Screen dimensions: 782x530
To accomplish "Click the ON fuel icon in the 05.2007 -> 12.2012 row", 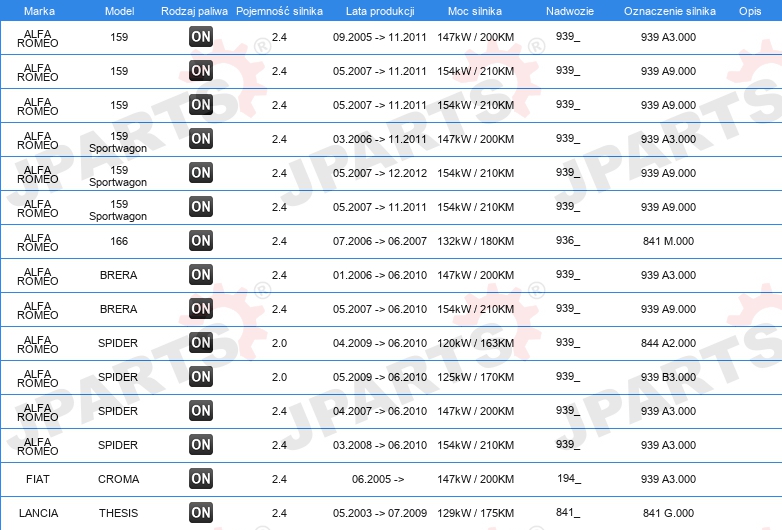I will click(x=201, y=173).
